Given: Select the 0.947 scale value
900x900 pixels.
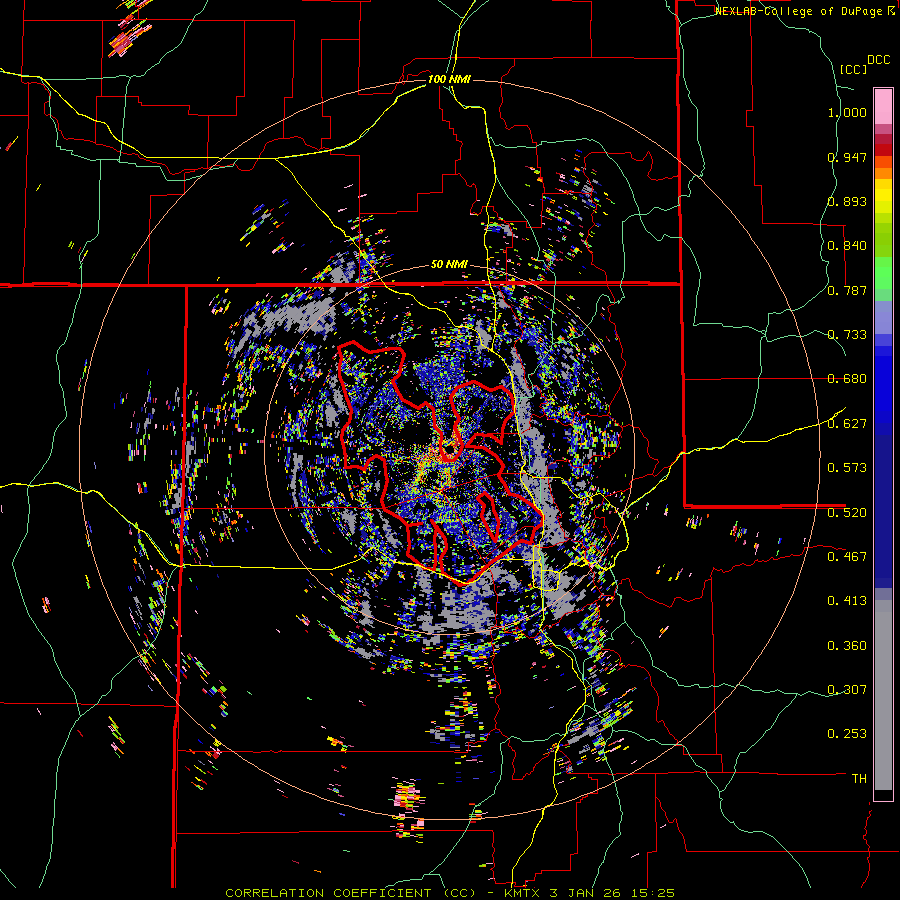Looking at the screenshot, I should 847,157.
